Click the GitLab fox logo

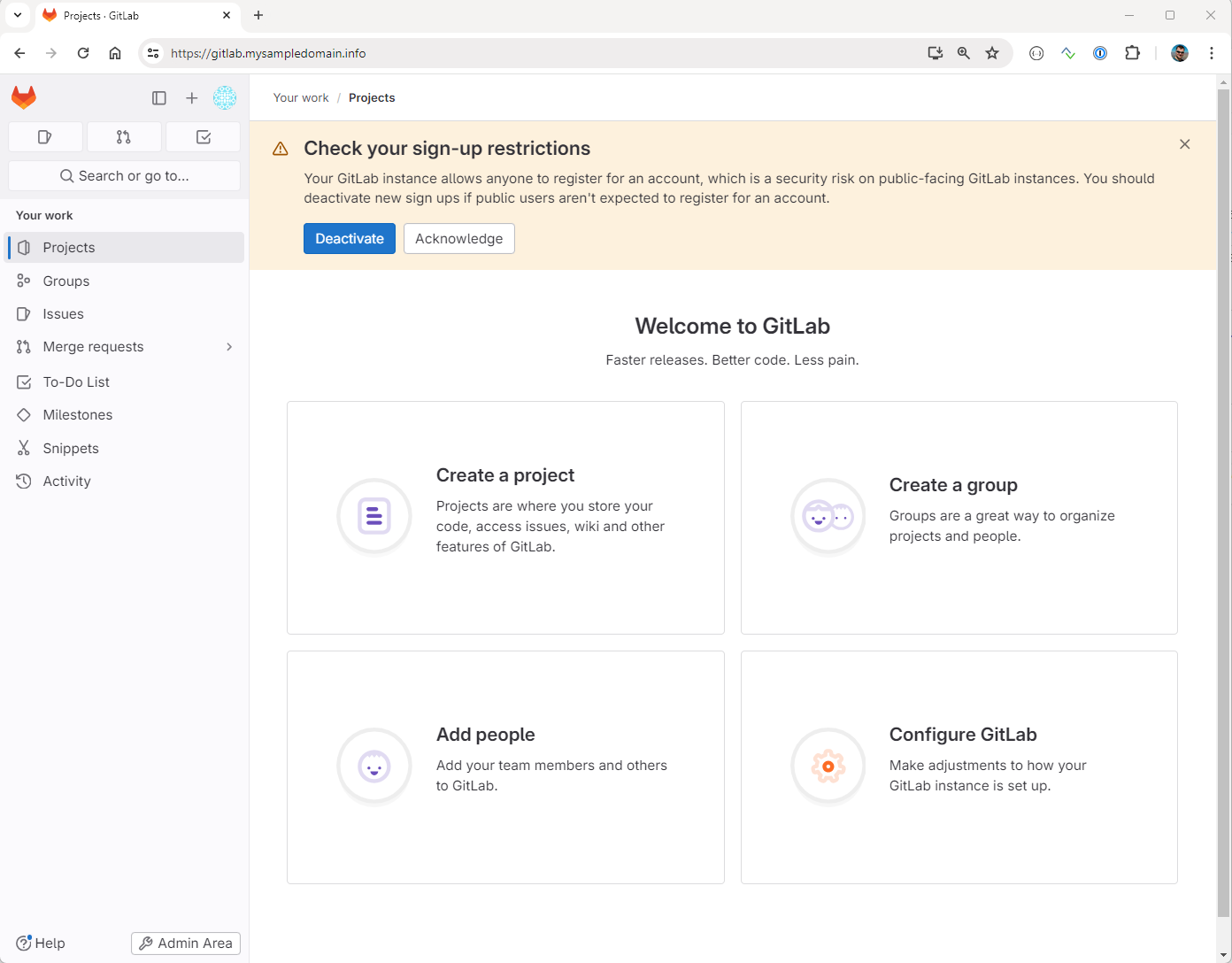coord(24,97)
